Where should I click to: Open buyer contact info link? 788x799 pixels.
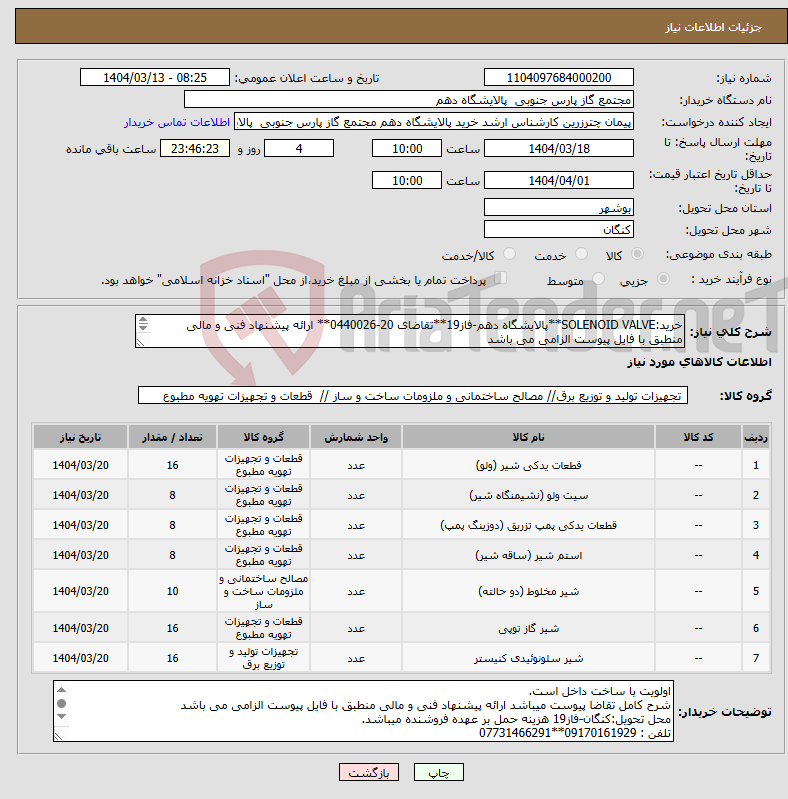coord(177,122)
